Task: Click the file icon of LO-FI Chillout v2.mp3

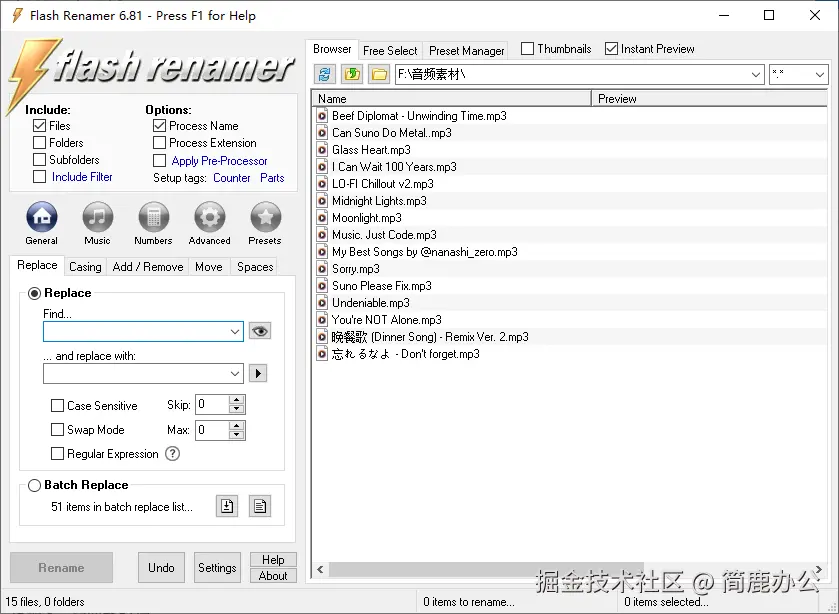Action: (322, 184)
